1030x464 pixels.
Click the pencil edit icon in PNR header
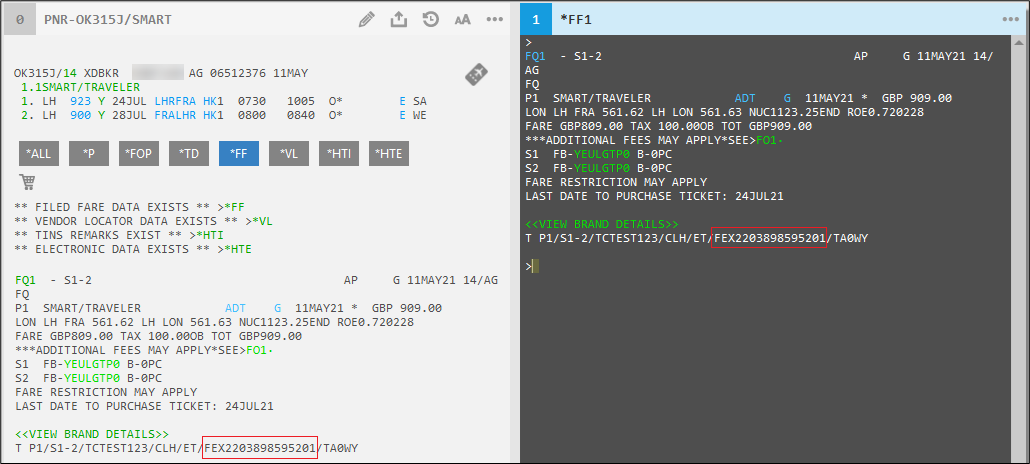pyautogui.click(x=367, y=19)
